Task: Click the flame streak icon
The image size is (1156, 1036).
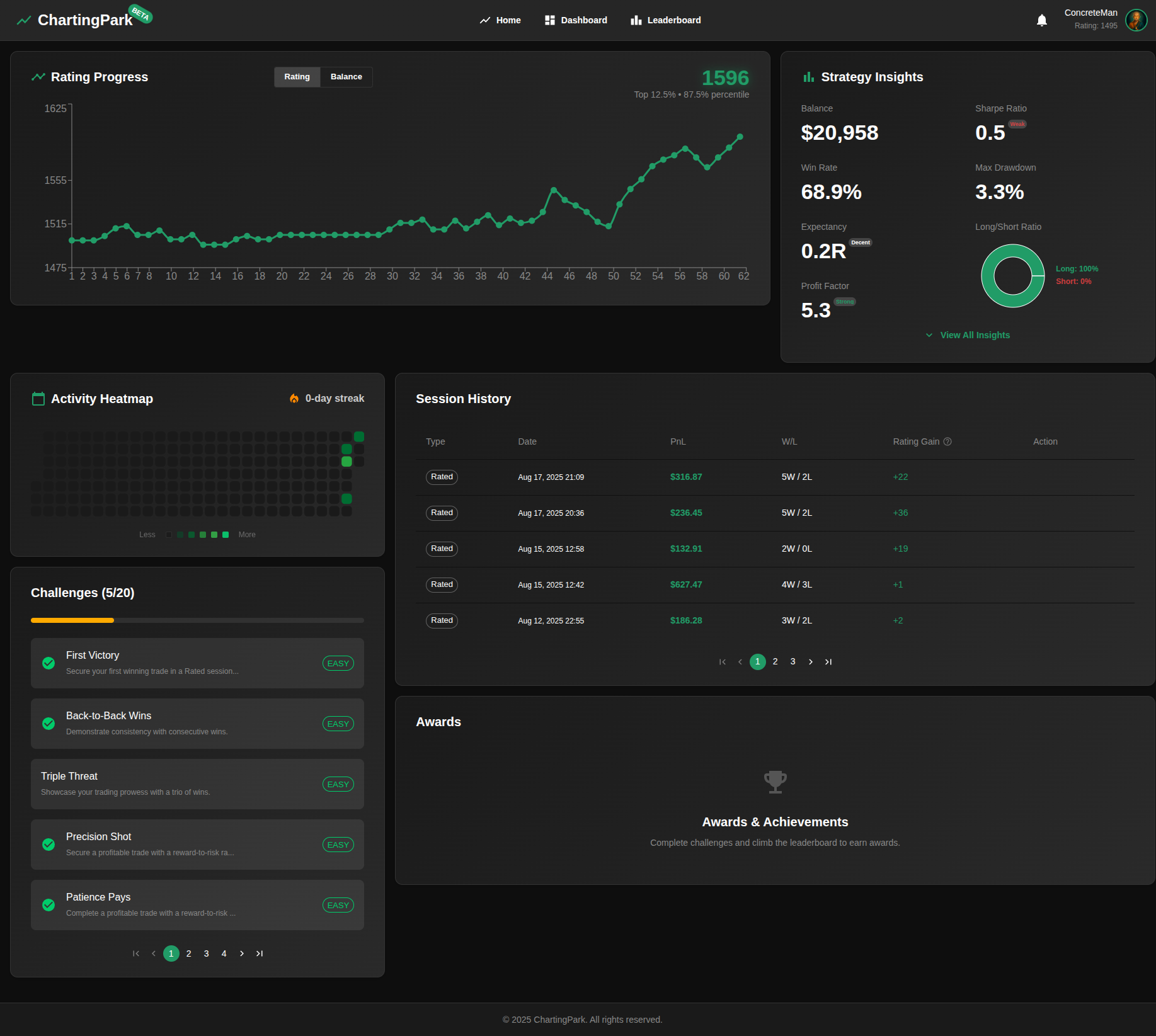Action: [294, 399]
